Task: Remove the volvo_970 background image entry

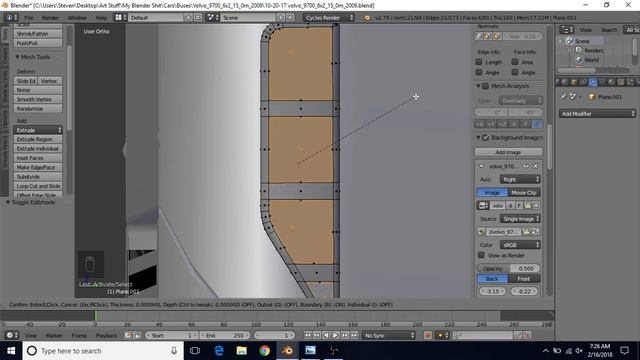Action: point(536,166)
